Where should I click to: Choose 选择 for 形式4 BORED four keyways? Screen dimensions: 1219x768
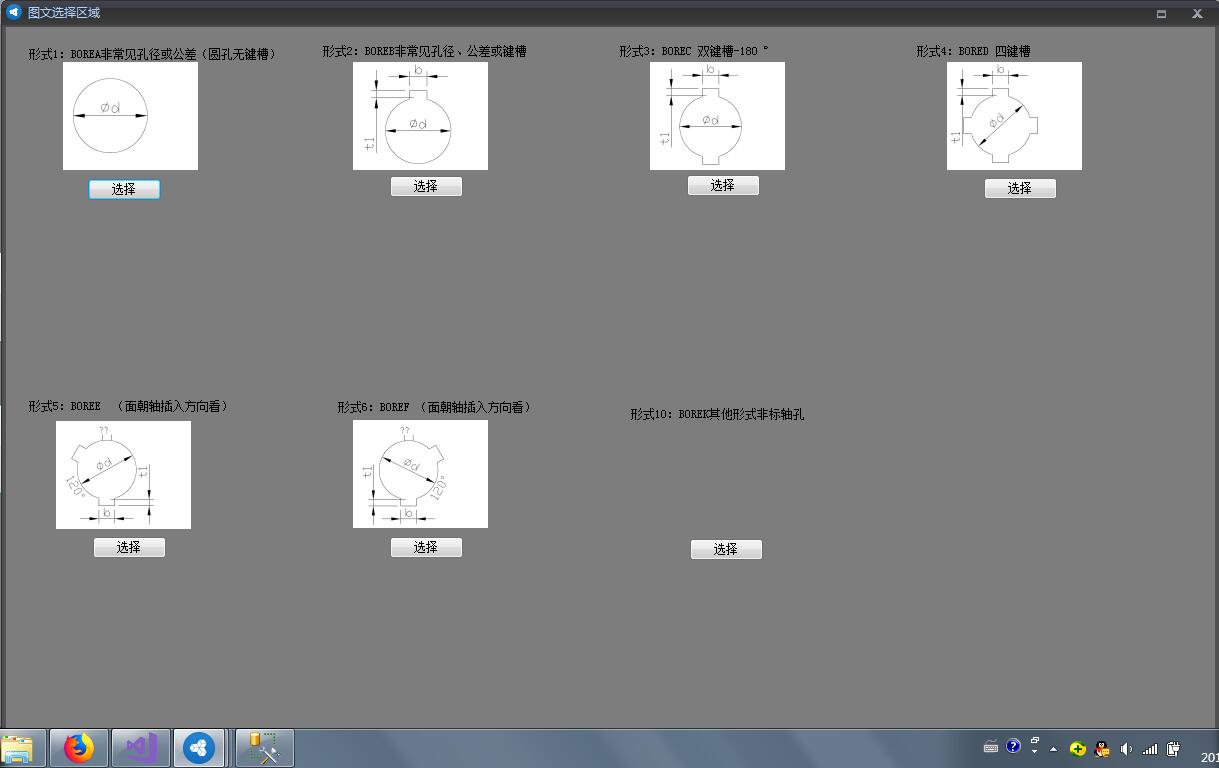click(1020, 188)
